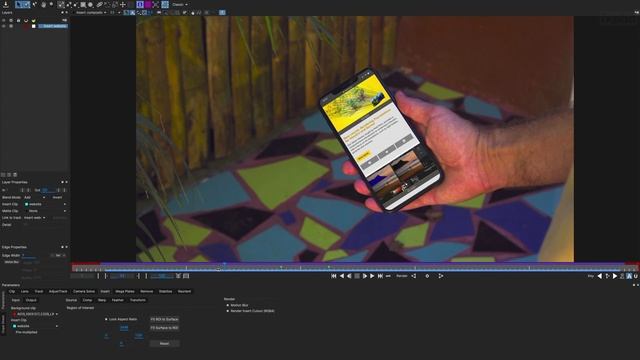Image resolution: width=640 pixels, height=360 pixels.
Task: Open the Insert Clip dropdown in Parameters
Action: pos(35,326)
